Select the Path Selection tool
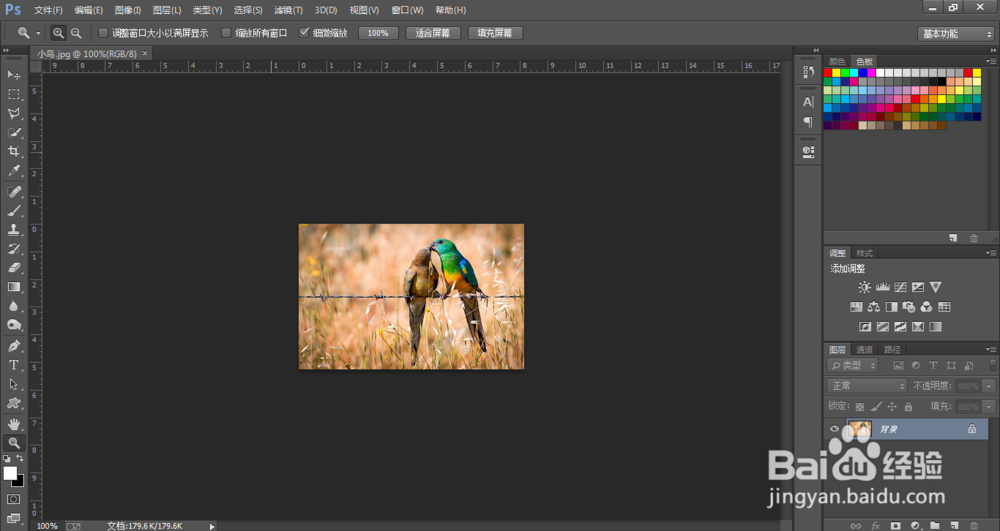 tap(13, 384)
